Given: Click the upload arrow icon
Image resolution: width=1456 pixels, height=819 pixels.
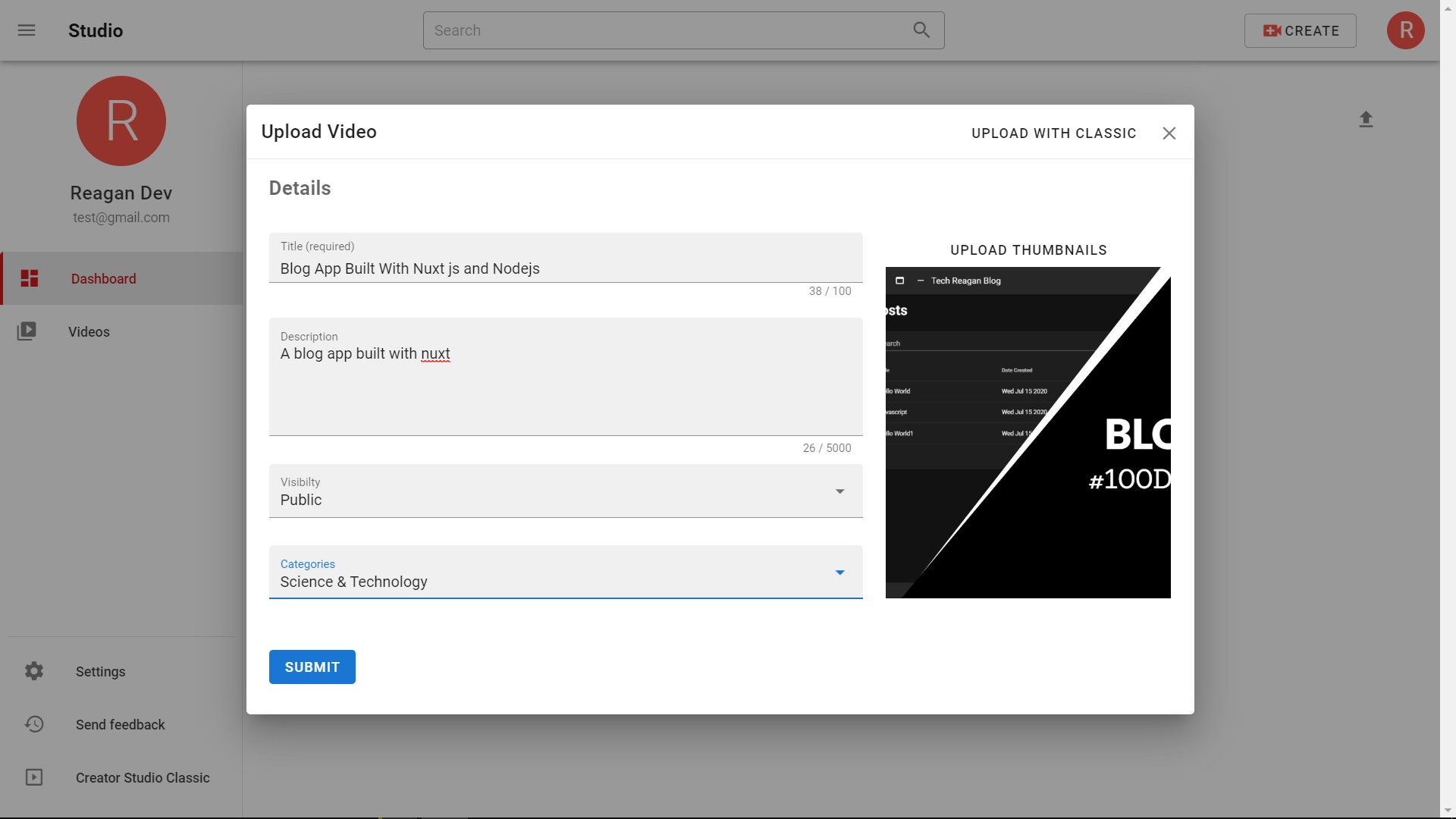Looking at the screenshot, I should [1366, 119].
